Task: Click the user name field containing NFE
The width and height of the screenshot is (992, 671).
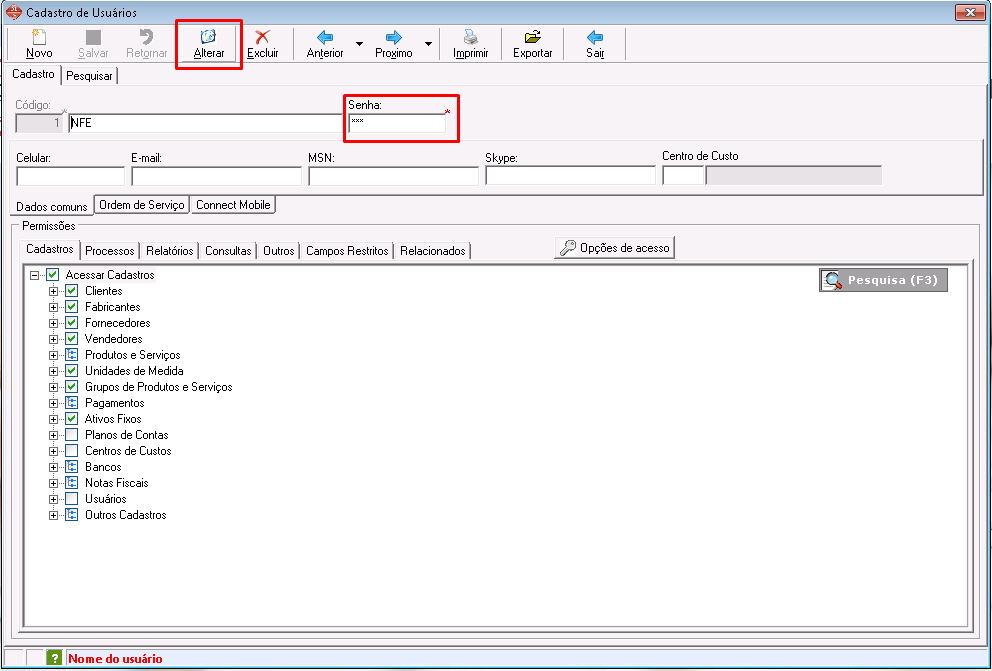Action: coord(205,123)
